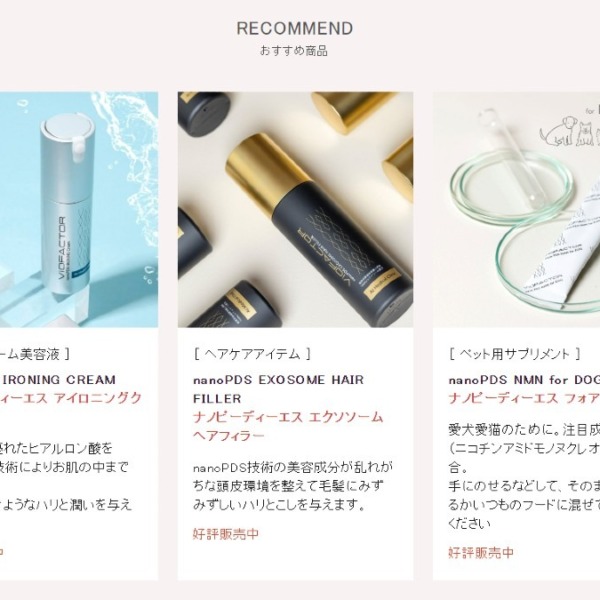The height and width of the screenshot is (600, 600).
Task: Click the ナノピーディーエス エクソソーム ヘアフィラー name
Action: (x=288, y=426)
